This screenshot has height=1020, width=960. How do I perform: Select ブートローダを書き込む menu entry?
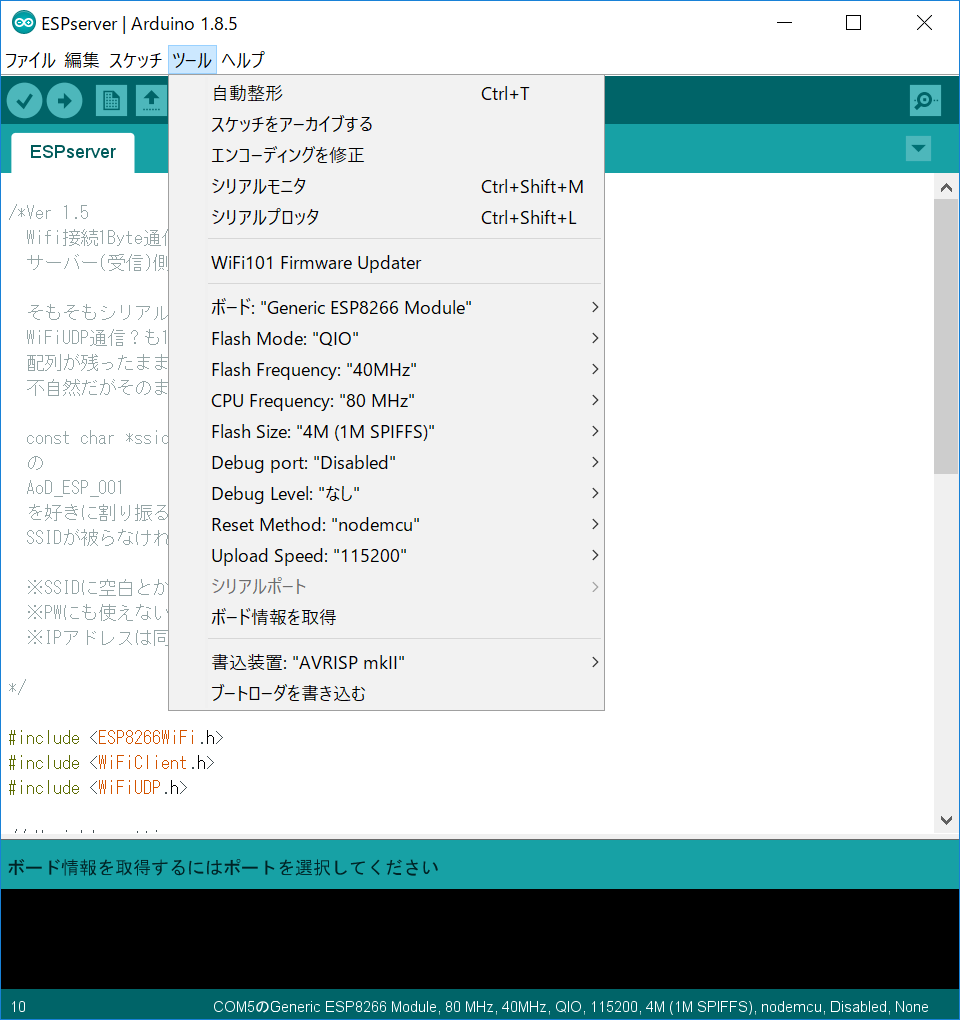tap(386, 693)
